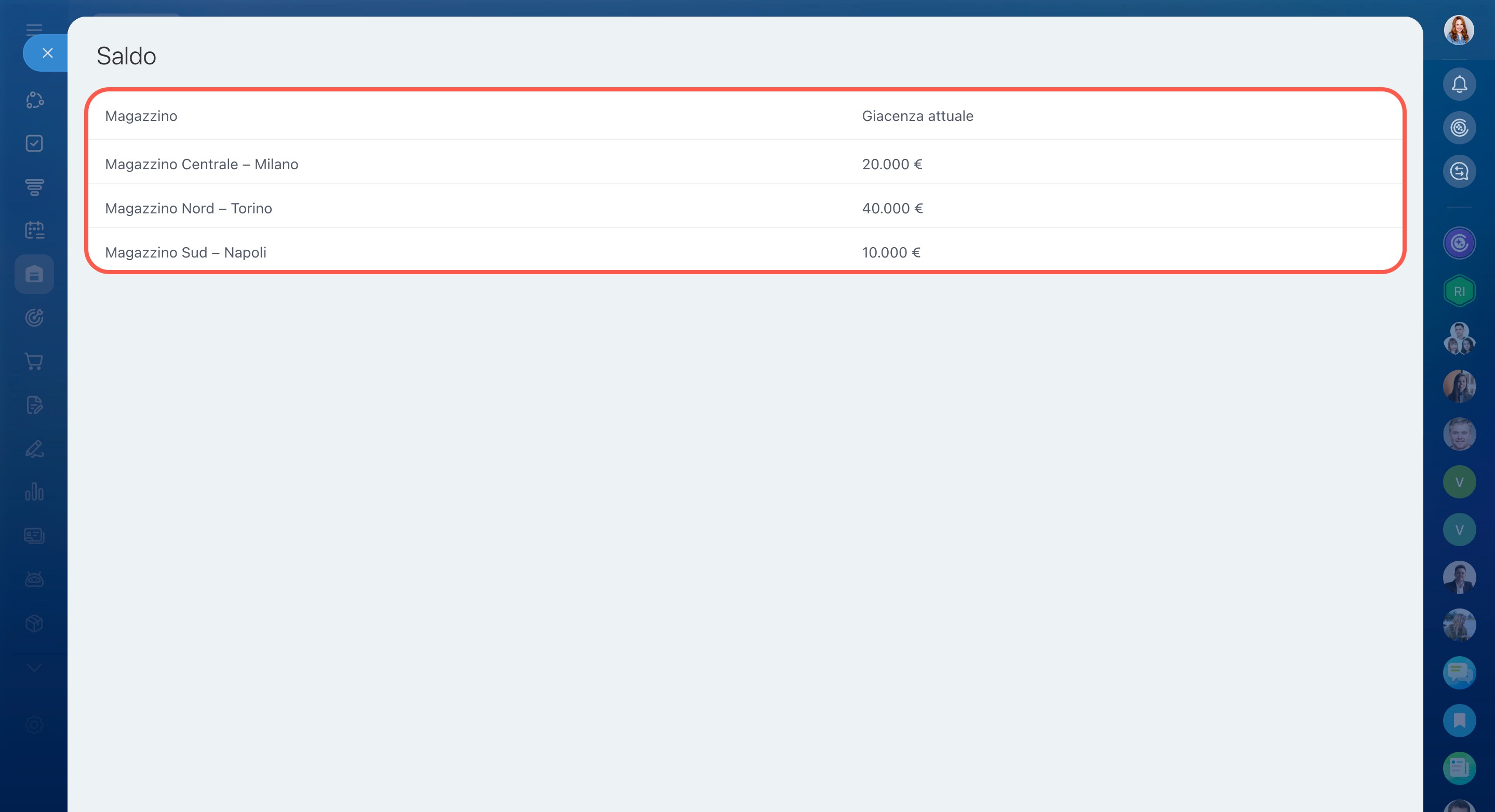Select Magazzino Centrale – Milano row
This screenshot has width=1495, height=812.
coord(202,164)
